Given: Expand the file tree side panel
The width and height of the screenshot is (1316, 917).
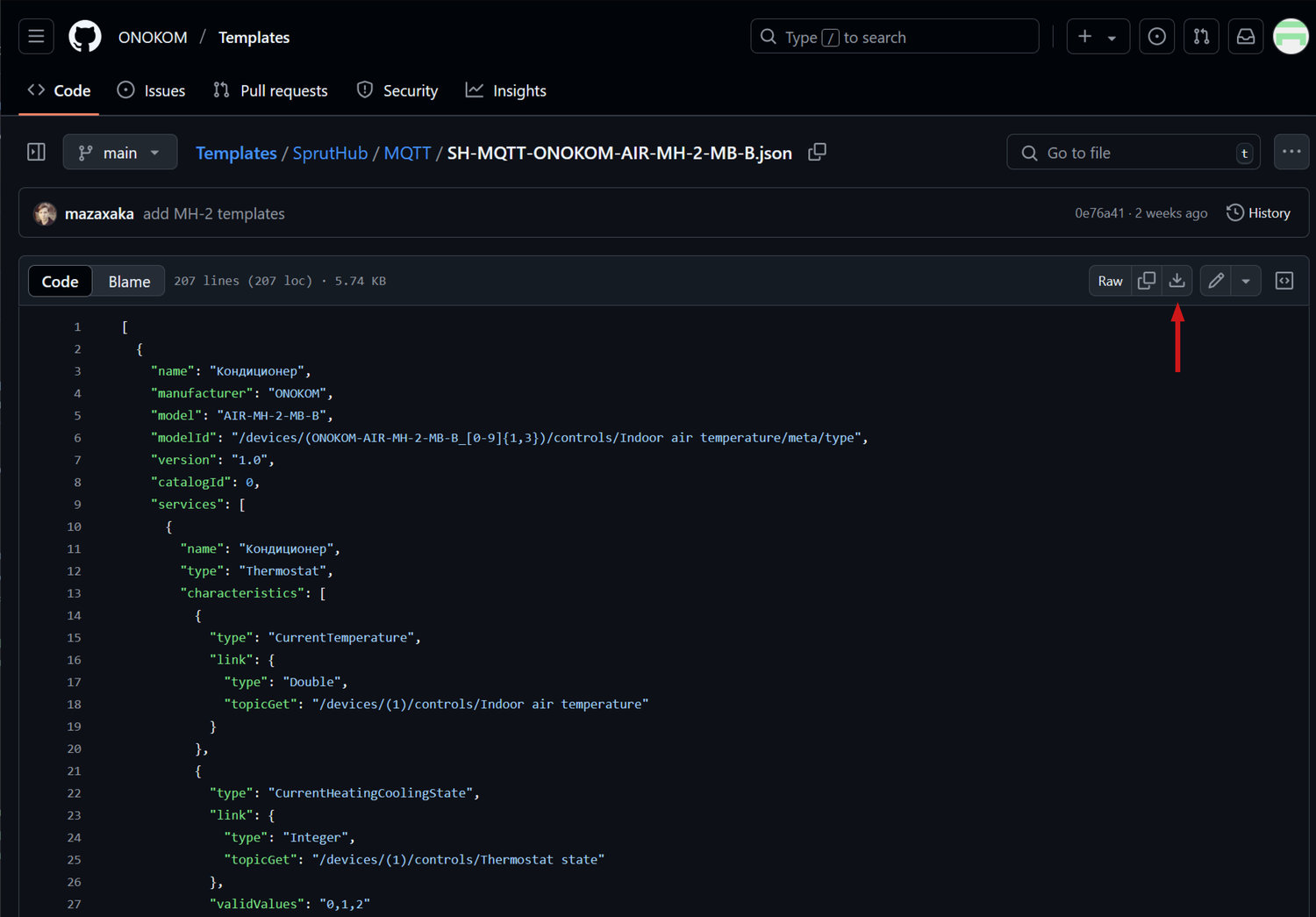Looking at the screenshot, I should (36, 152).
